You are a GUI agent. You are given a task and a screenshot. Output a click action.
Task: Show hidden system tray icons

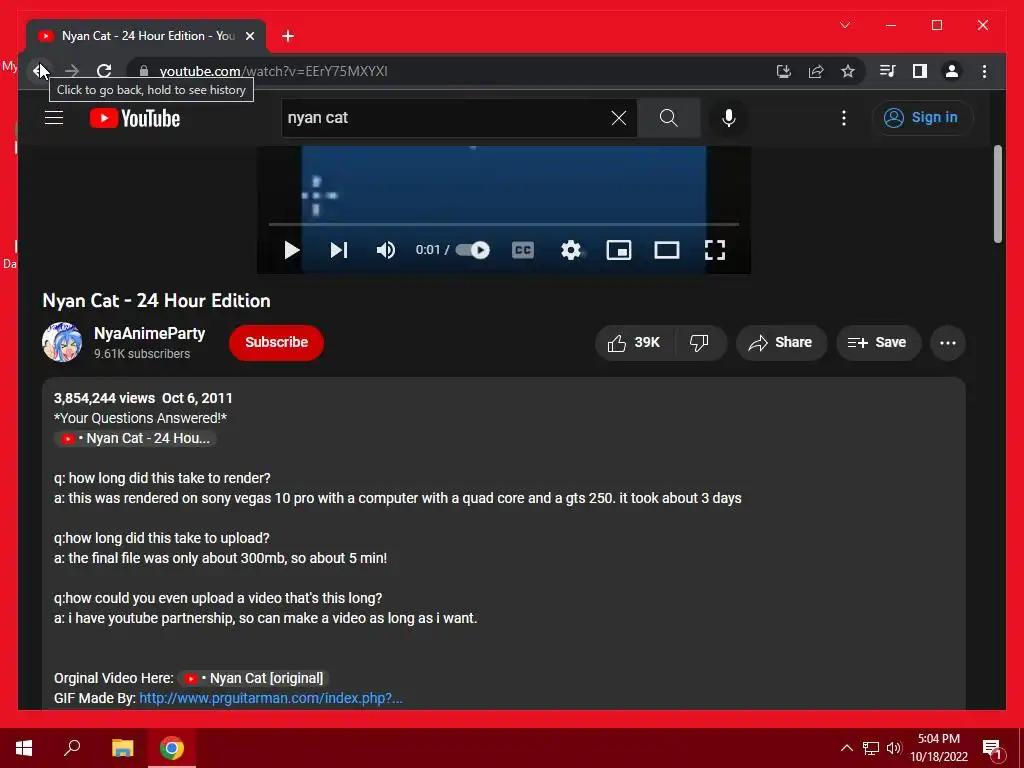click(x=846, y=748)
